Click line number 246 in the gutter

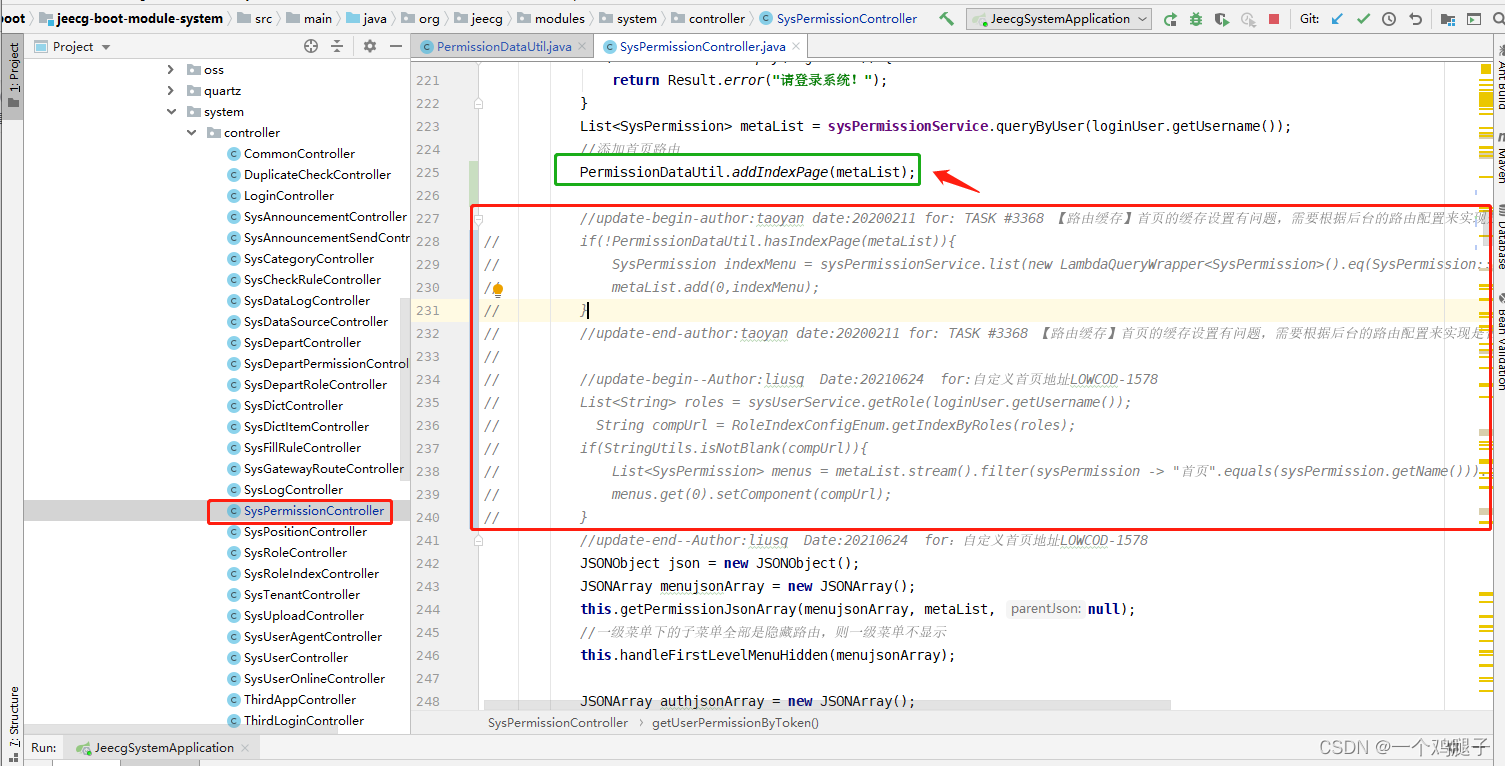427,655
